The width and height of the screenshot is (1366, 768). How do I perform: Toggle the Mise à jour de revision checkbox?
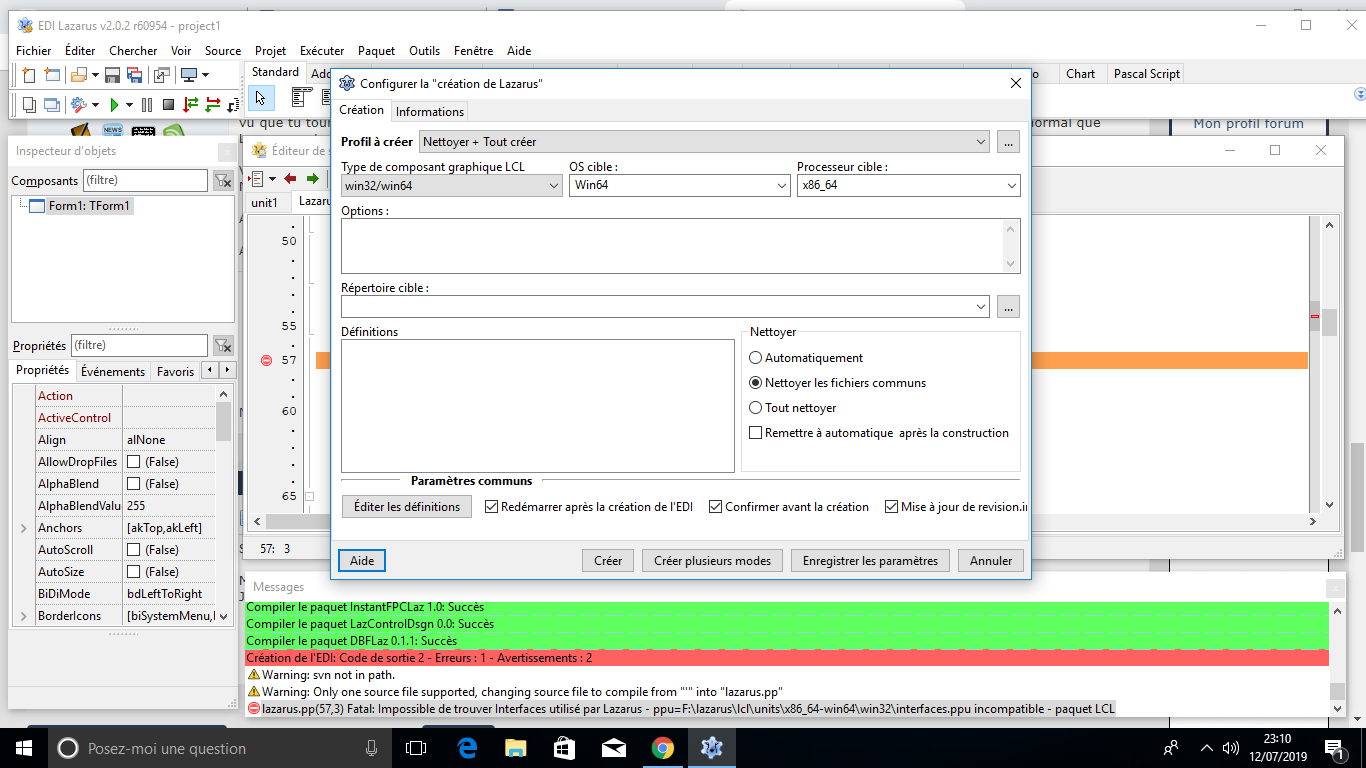891,507
